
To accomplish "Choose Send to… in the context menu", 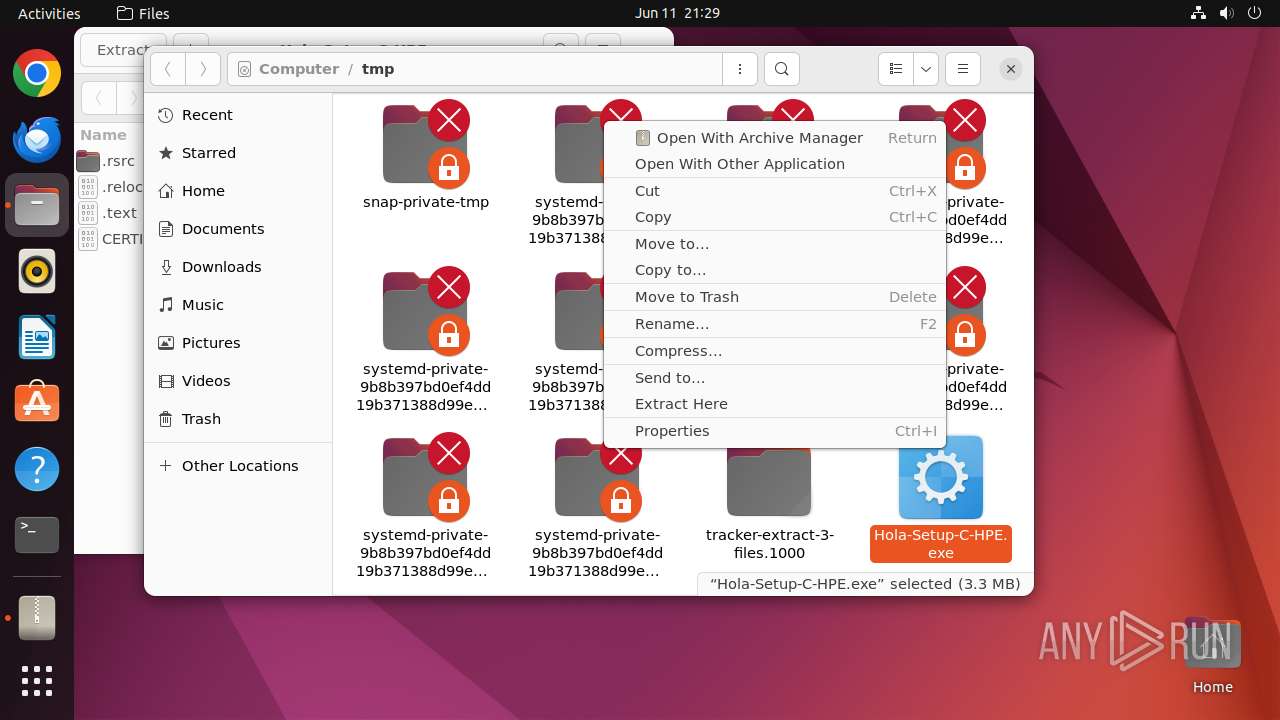I will pos(775,378).
